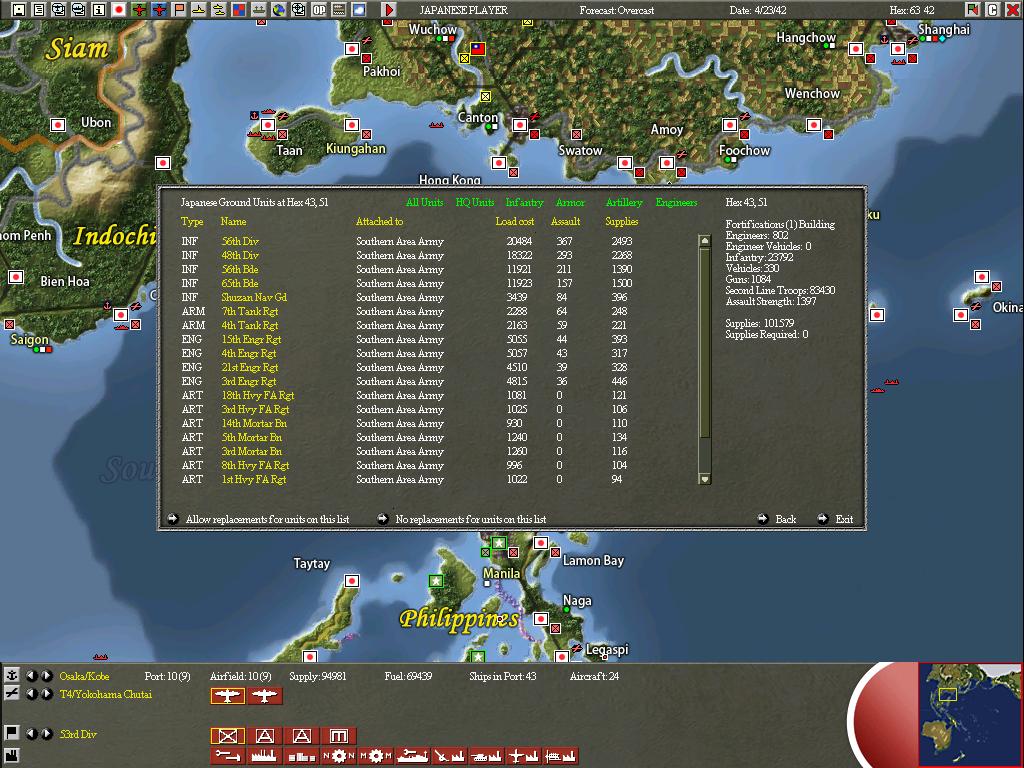Open the 18th Hvy FA Rgt unit
Image resolution: width=1024 pixels, height=768 pixels.
pyautogui.click(x=257, y=395)
